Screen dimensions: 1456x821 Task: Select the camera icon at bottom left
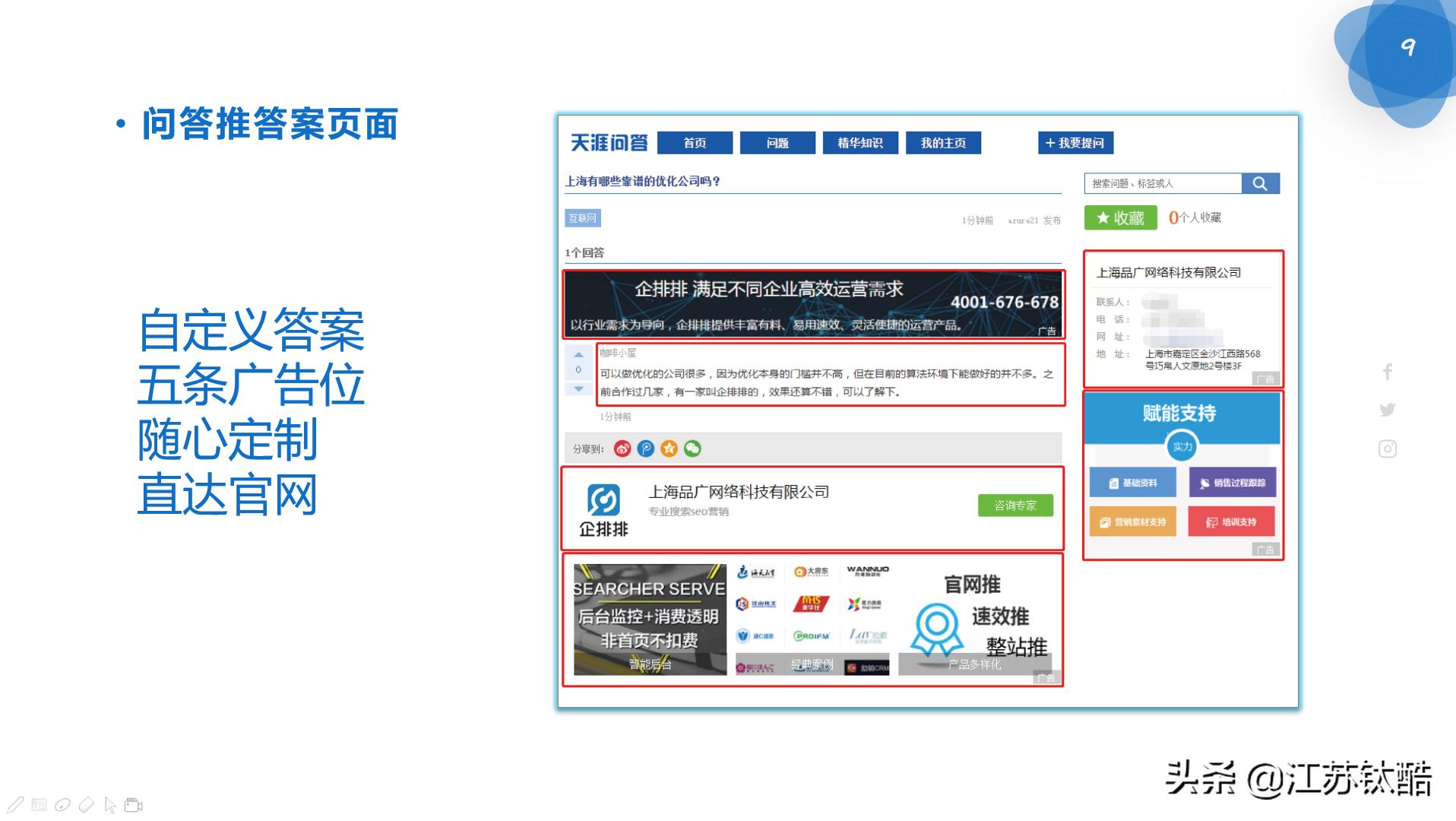pyautogui.click(x=133, y=804)
